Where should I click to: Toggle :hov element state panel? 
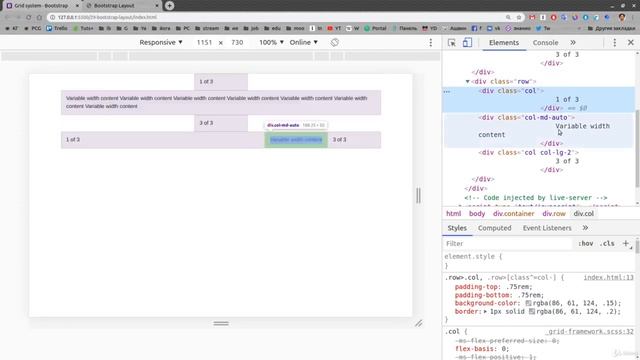point(585,243)
